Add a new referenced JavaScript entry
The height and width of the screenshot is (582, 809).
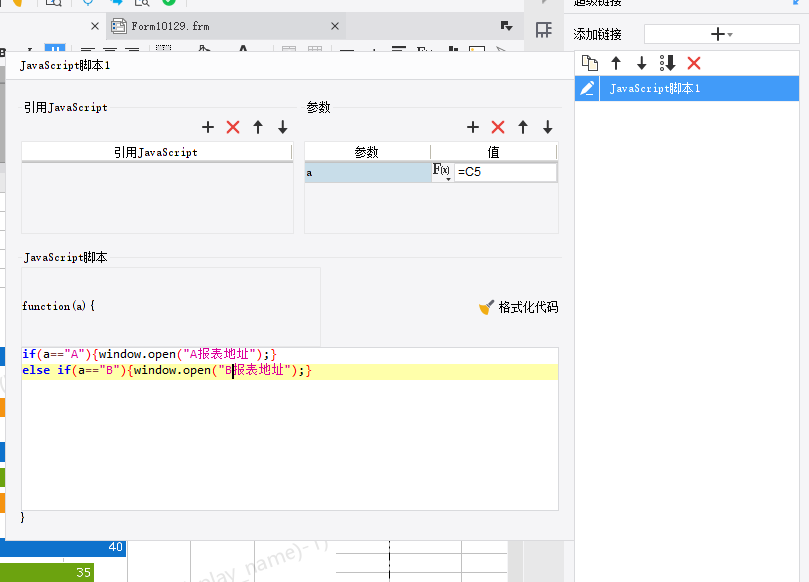pos(208,127)
